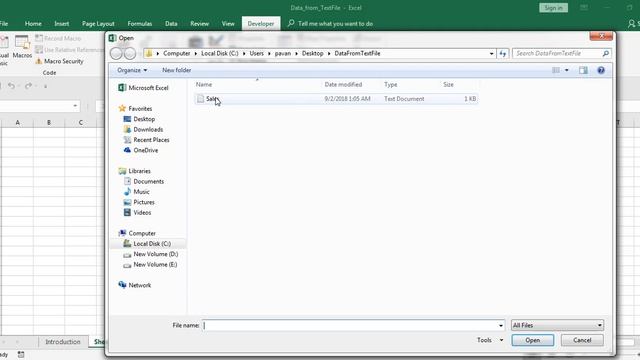Click Record Macro in the ribbon
The height and width of the screenshot is (360, 640).
click(58, 38)
